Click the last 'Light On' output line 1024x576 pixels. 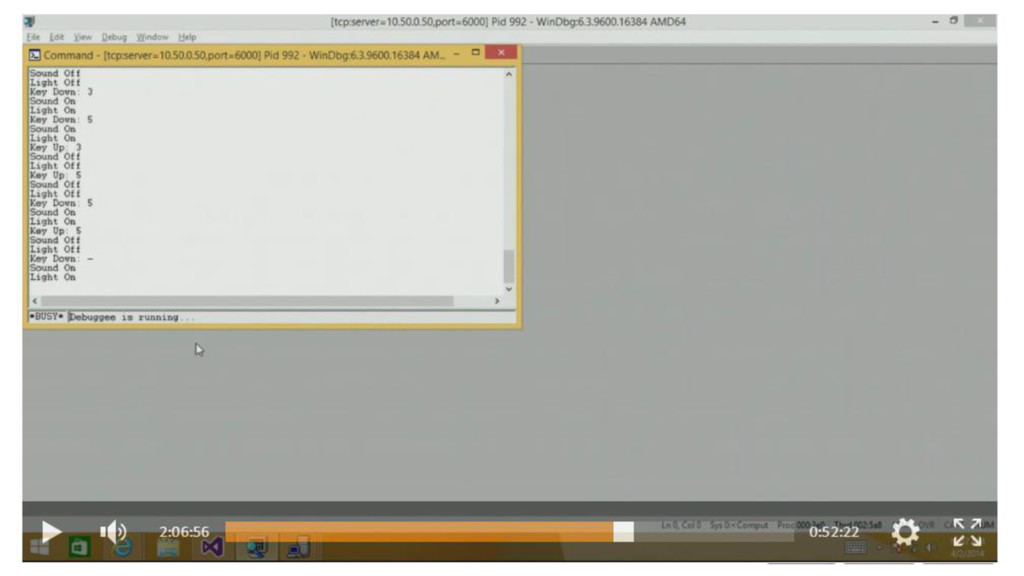52,278
